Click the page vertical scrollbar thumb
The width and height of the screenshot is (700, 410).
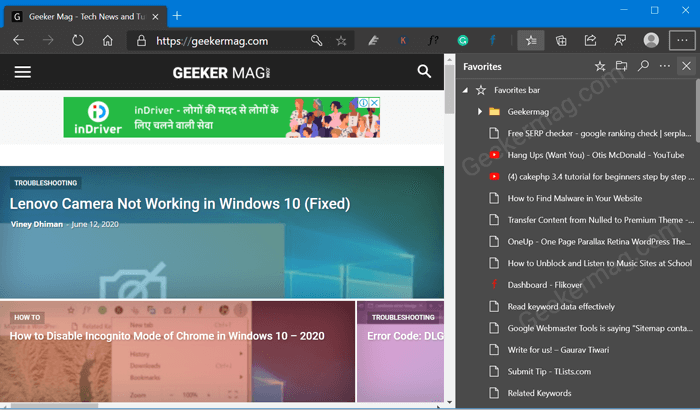click(x=450, y=89)
